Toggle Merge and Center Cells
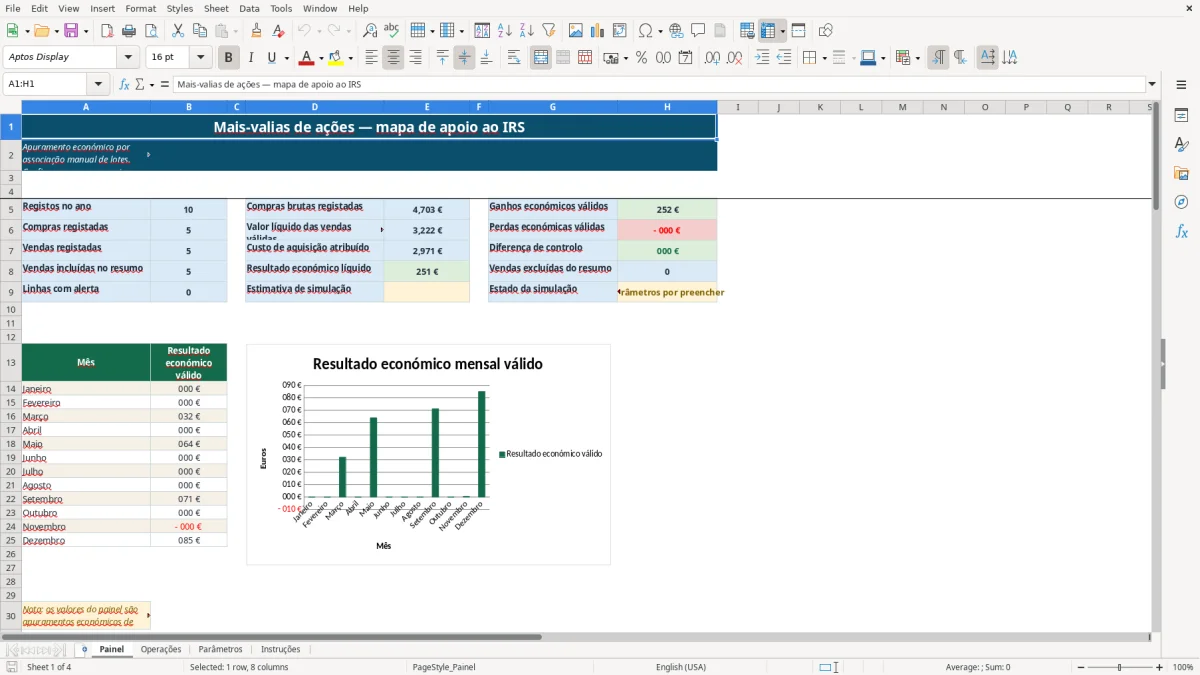 point(541,58)
